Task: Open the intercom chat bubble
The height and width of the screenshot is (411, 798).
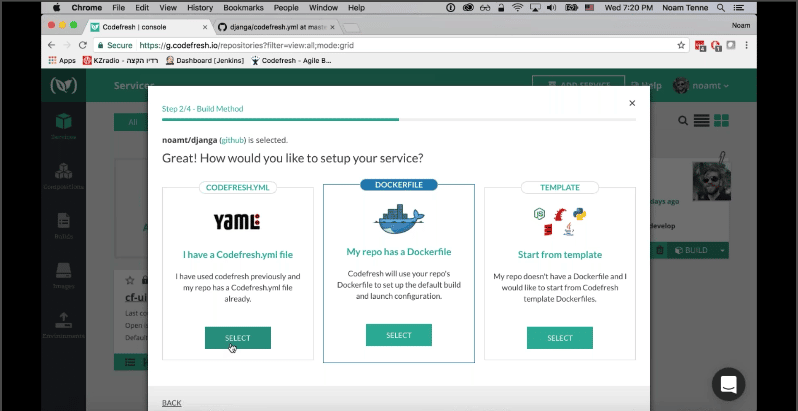Action: (728, 385)
